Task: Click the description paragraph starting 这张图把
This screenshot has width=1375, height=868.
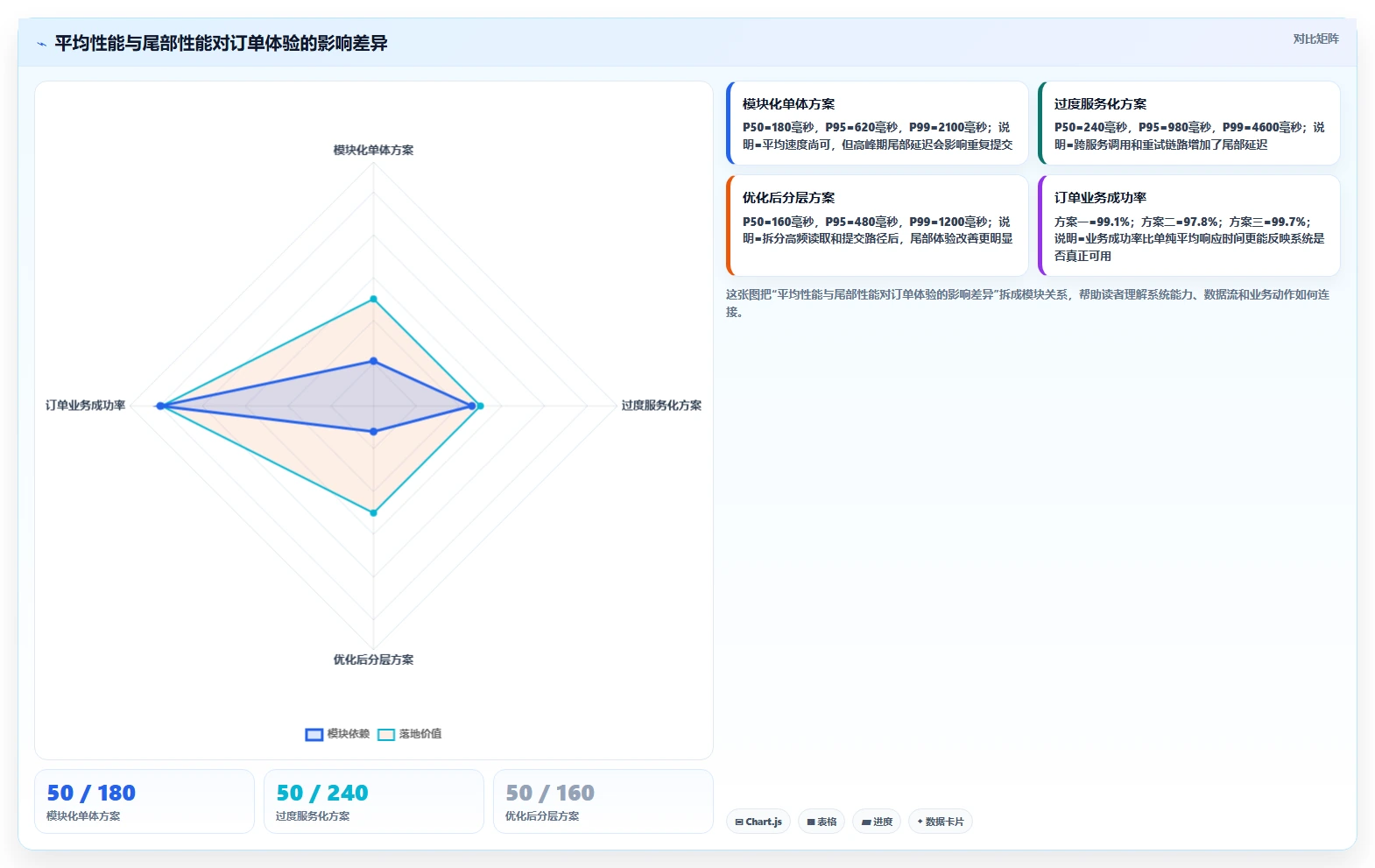Action: (x=1027, y=303)
